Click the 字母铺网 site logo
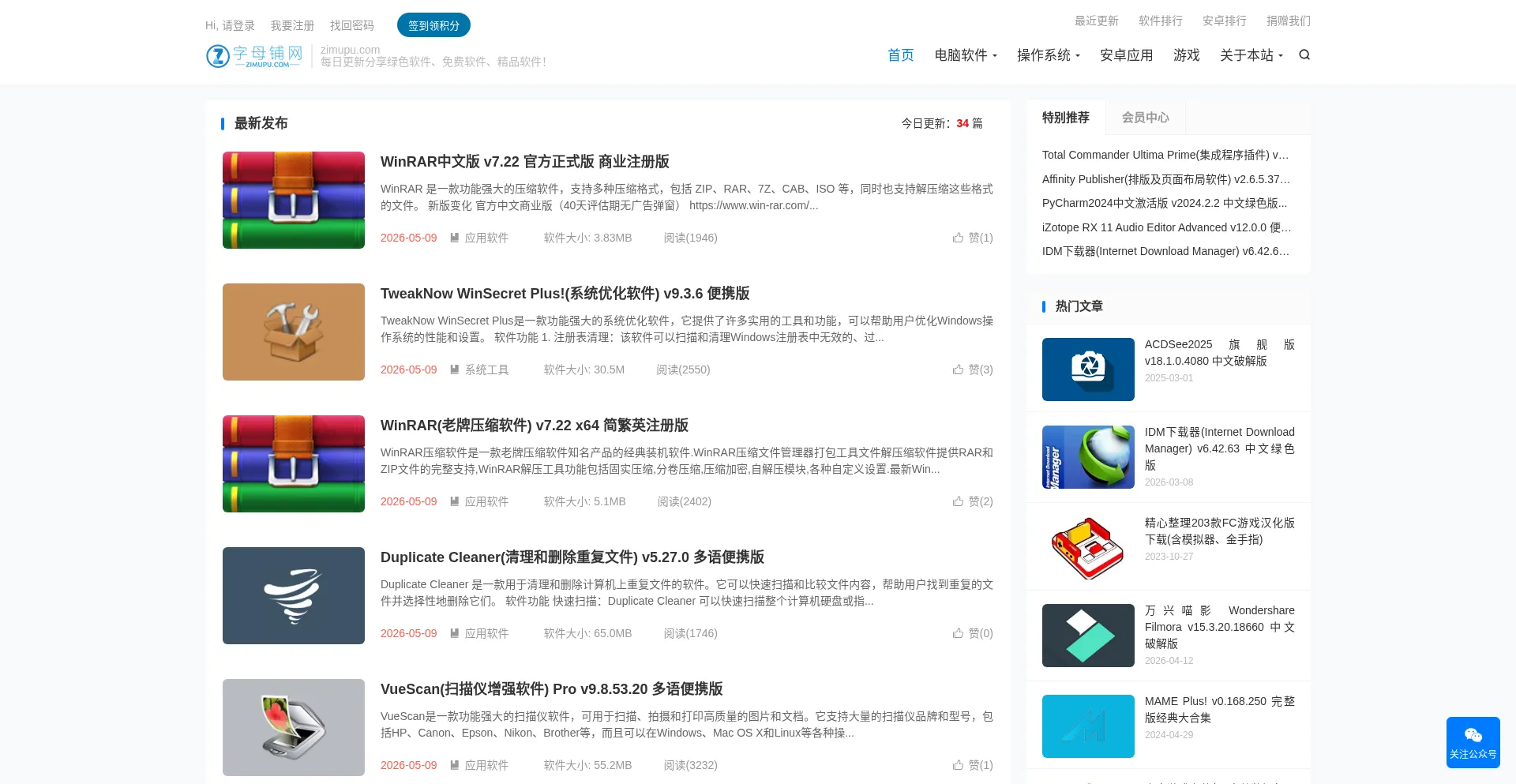This screenshot has width=1516, height=784. click(x=254, y=56)
